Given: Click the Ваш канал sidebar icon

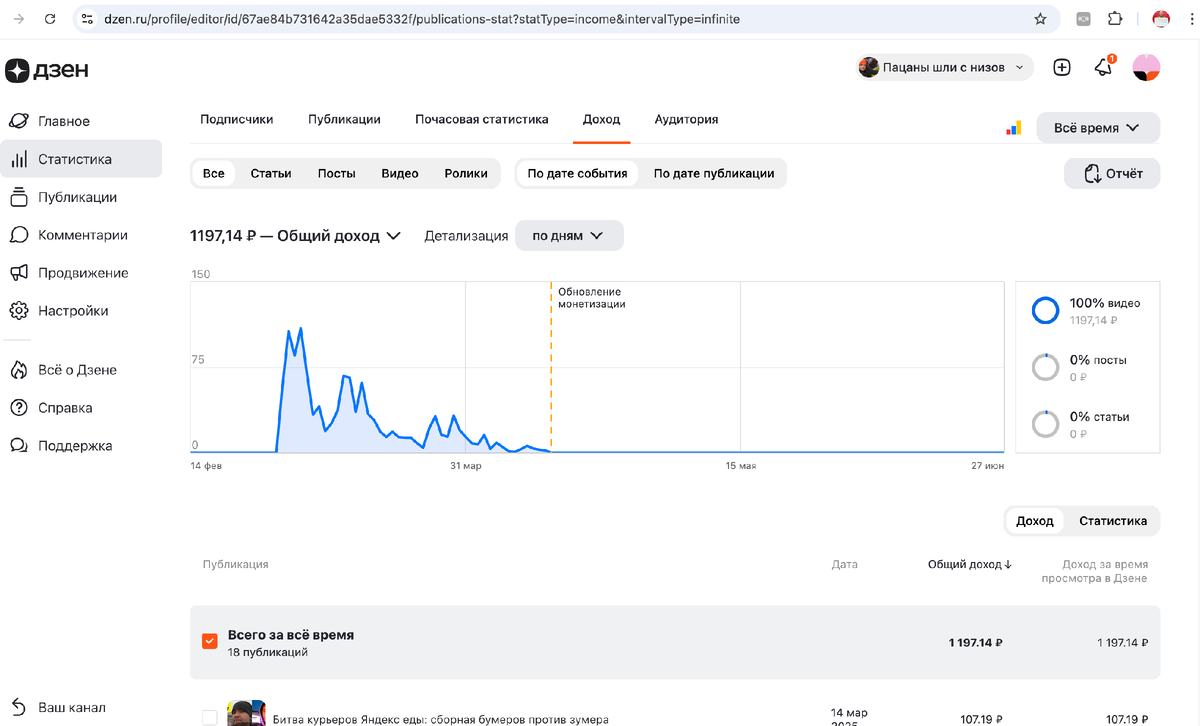Looking at the screenshot, I should 19,707.
